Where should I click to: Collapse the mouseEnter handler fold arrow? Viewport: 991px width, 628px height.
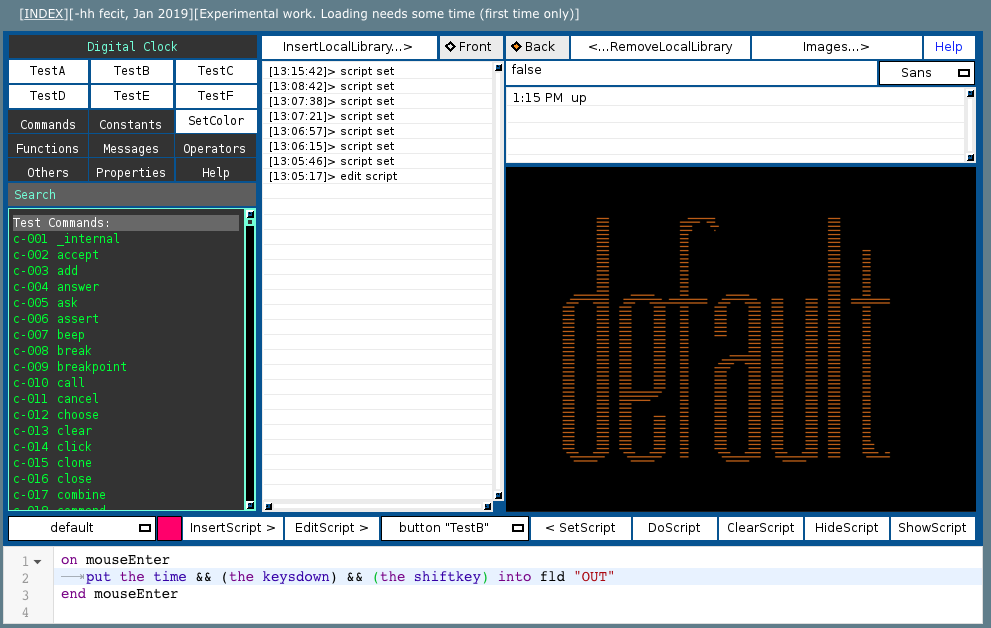(x=37, y=561)
